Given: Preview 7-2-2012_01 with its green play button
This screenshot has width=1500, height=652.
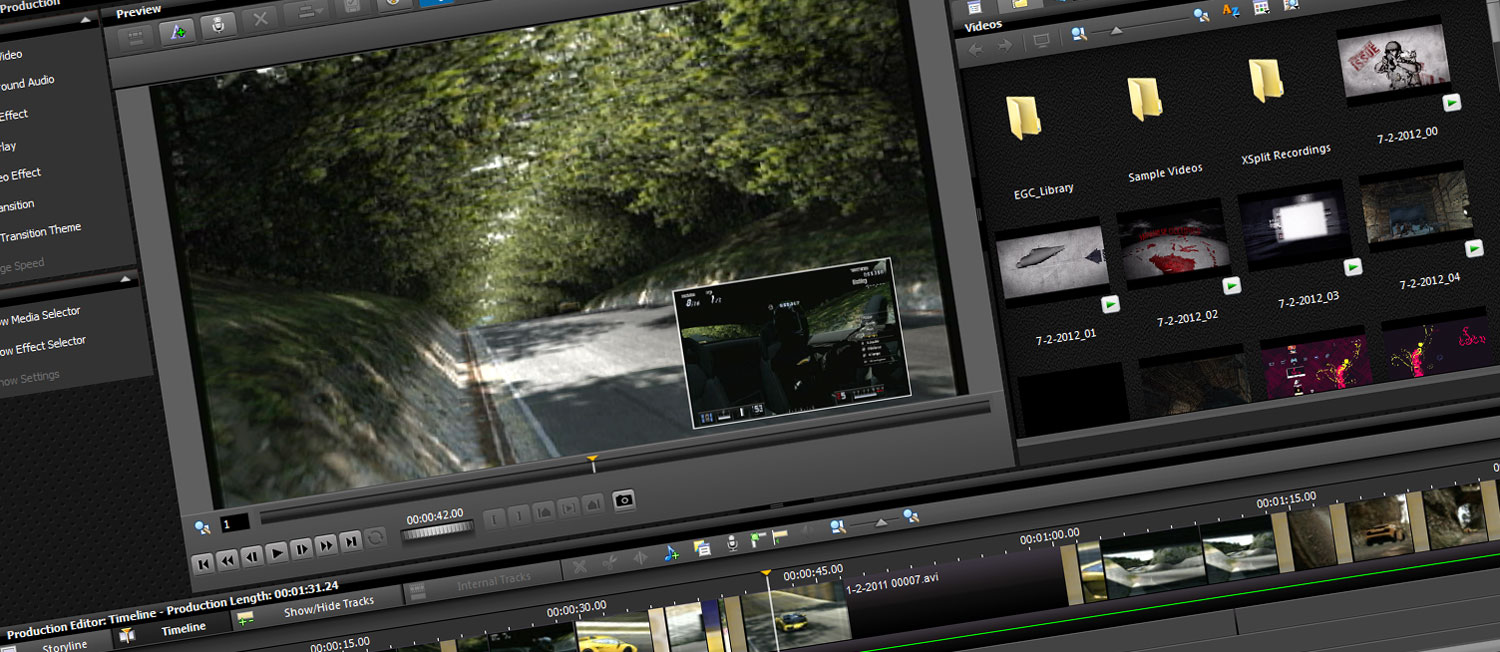Looking at the screenshot, I should 1110,304.
